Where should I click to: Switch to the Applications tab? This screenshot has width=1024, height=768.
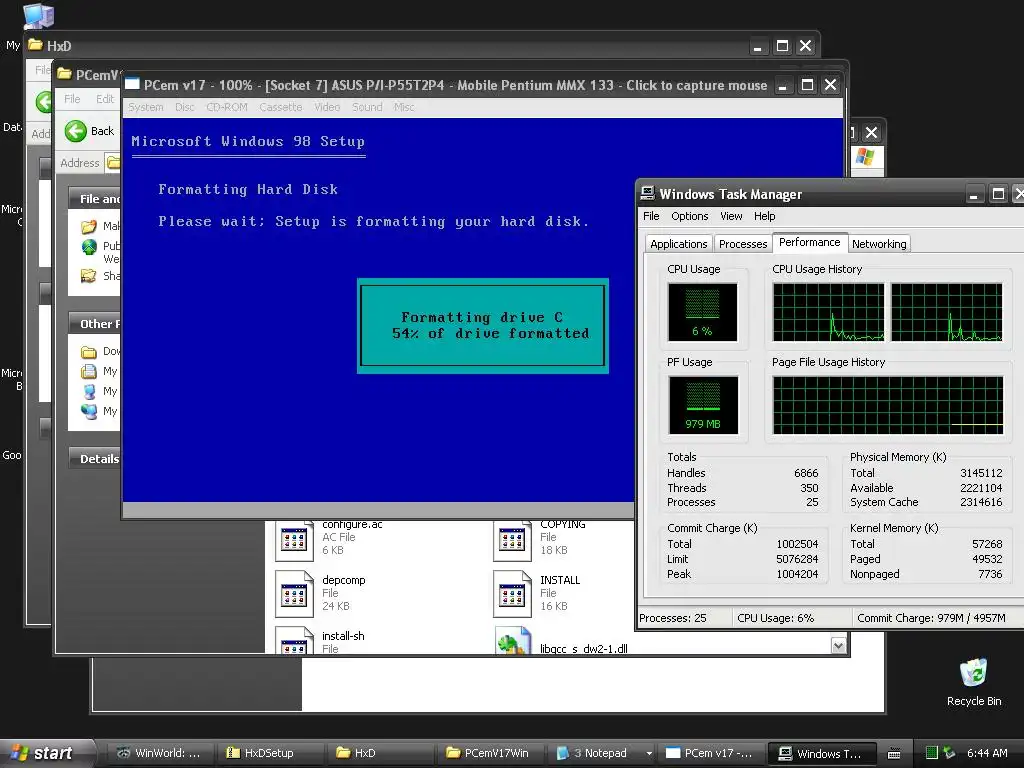pos(679,244)
